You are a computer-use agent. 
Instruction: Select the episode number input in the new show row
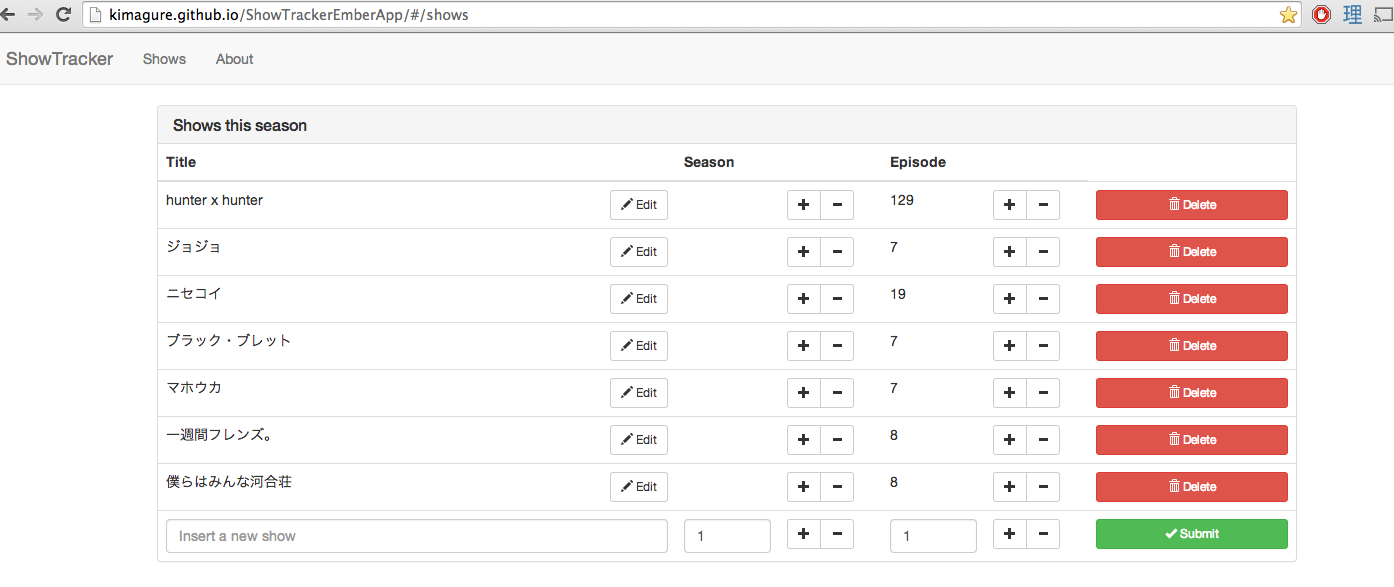click(x=932, y=535)
